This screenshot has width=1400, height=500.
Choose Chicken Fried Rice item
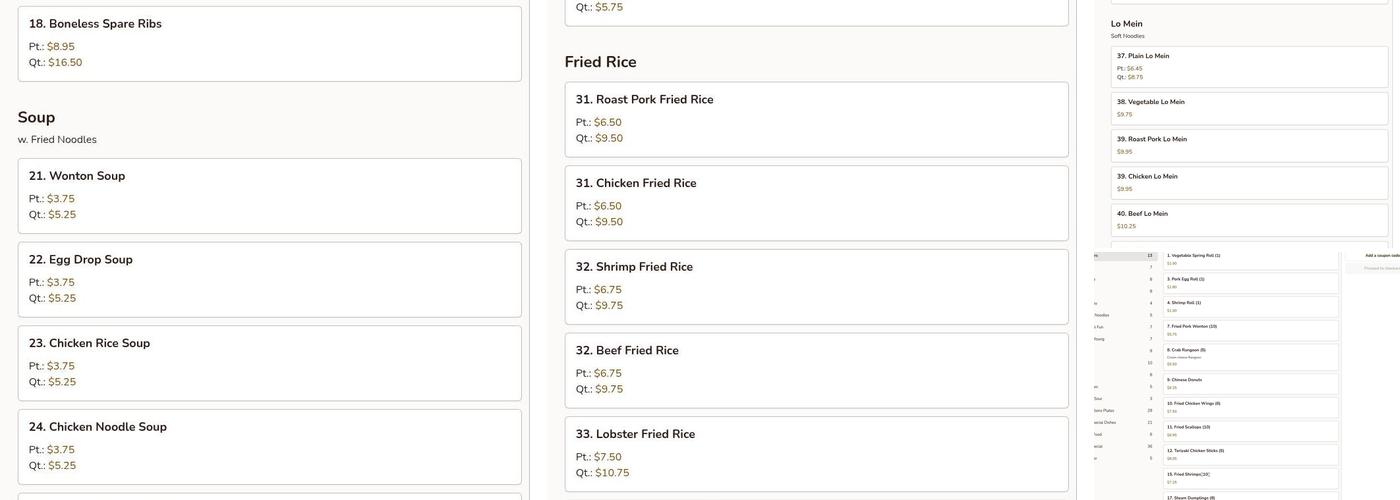click(816, 202)
